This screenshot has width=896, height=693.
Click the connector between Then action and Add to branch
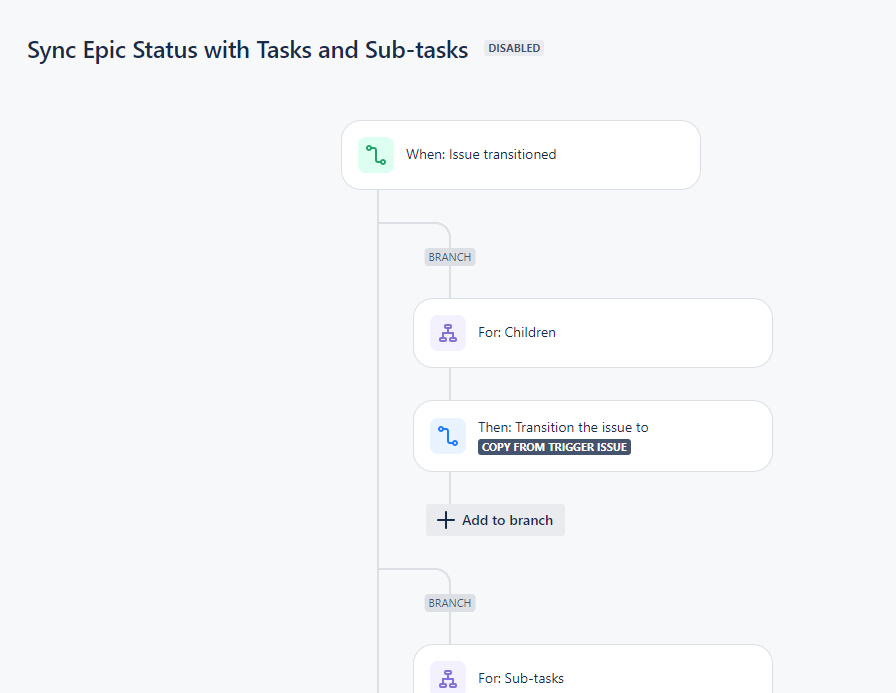[x=450, y=487]
